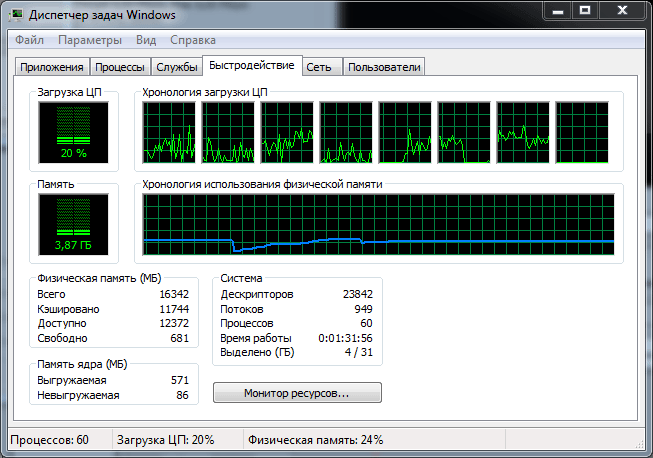Screen dimensions: 653x458
Task: Open the Файл menu
Action: point(29,40)
